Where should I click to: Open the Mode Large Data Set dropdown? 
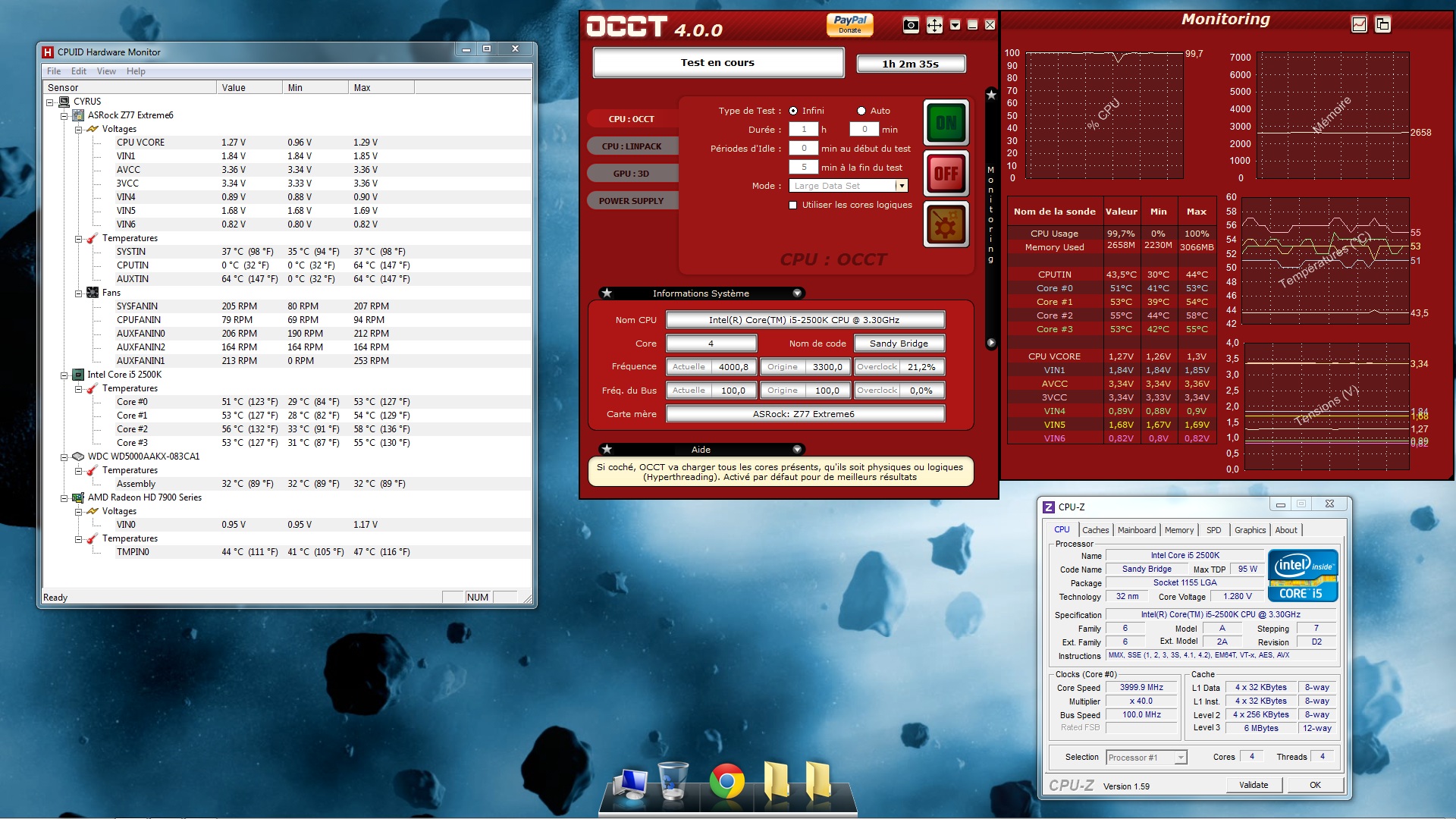coord(901,186)
